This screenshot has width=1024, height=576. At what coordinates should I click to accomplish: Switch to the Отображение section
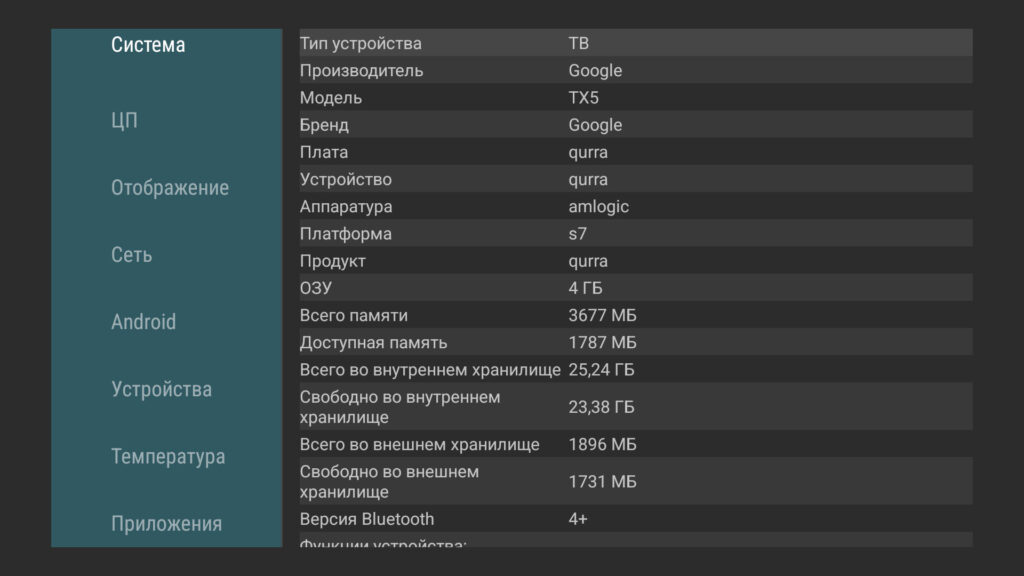(x=170, y=188)
